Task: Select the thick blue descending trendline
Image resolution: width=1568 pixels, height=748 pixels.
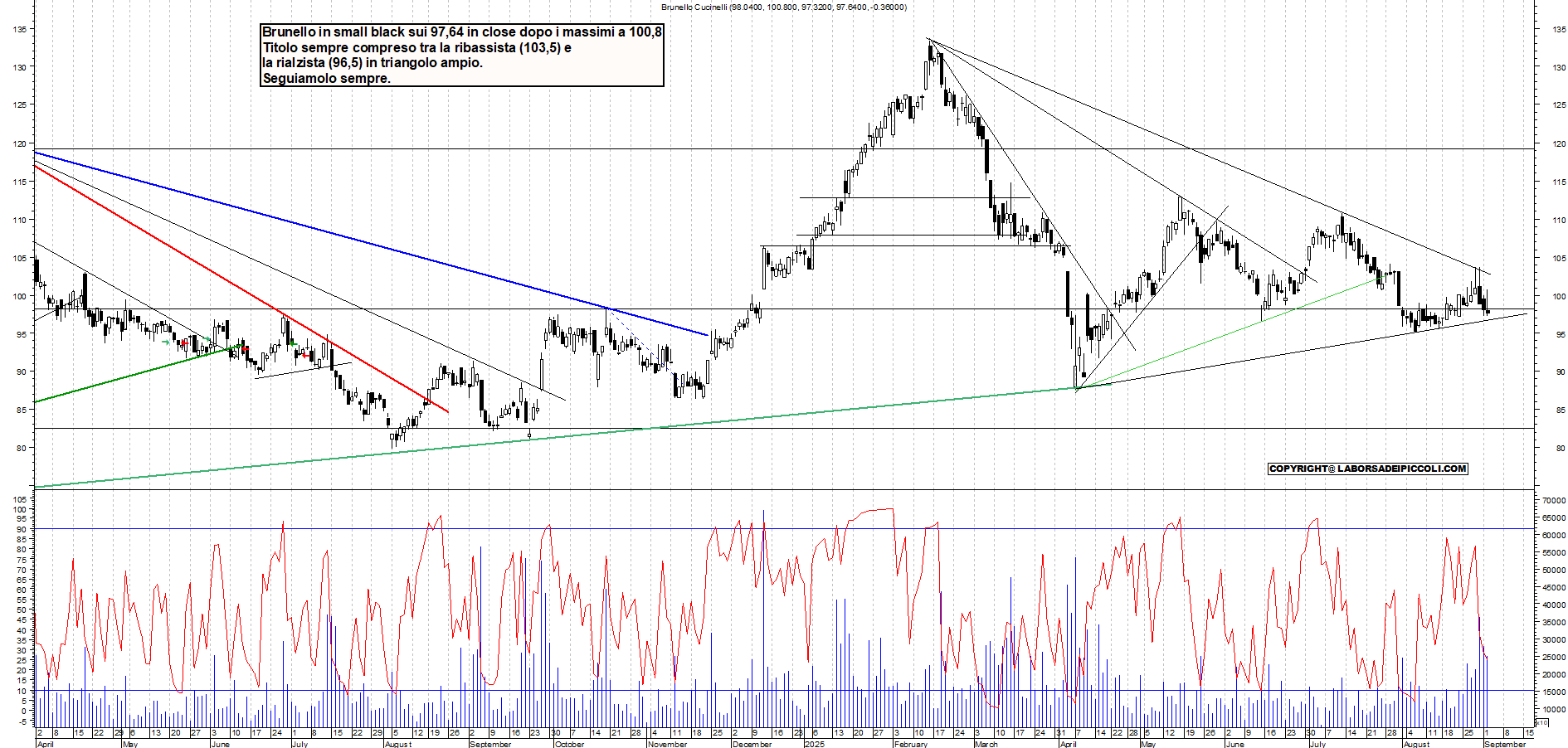Action: click(x=371, y=244)
